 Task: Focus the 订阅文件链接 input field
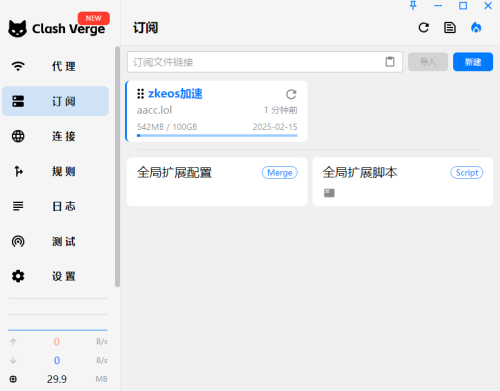pyautogui.click(x=265, y=62)
